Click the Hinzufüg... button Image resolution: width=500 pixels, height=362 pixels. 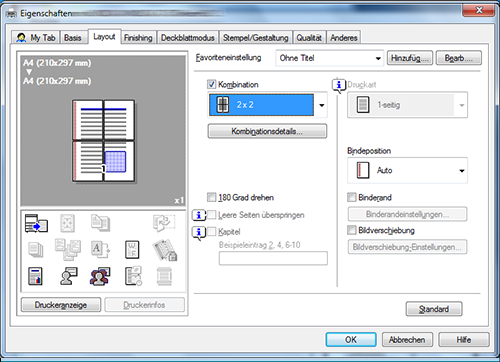point(410,58)
